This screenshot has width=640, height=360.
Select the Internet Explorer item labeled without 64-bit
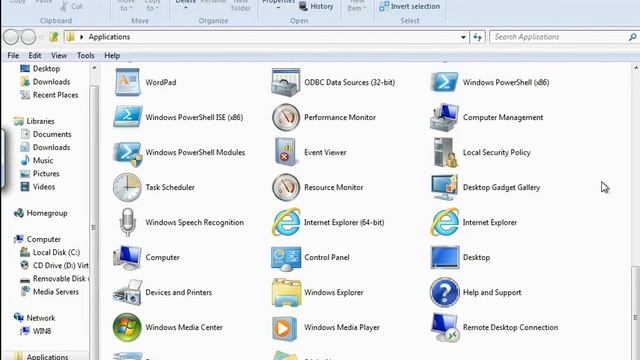[x=444, y=222]
